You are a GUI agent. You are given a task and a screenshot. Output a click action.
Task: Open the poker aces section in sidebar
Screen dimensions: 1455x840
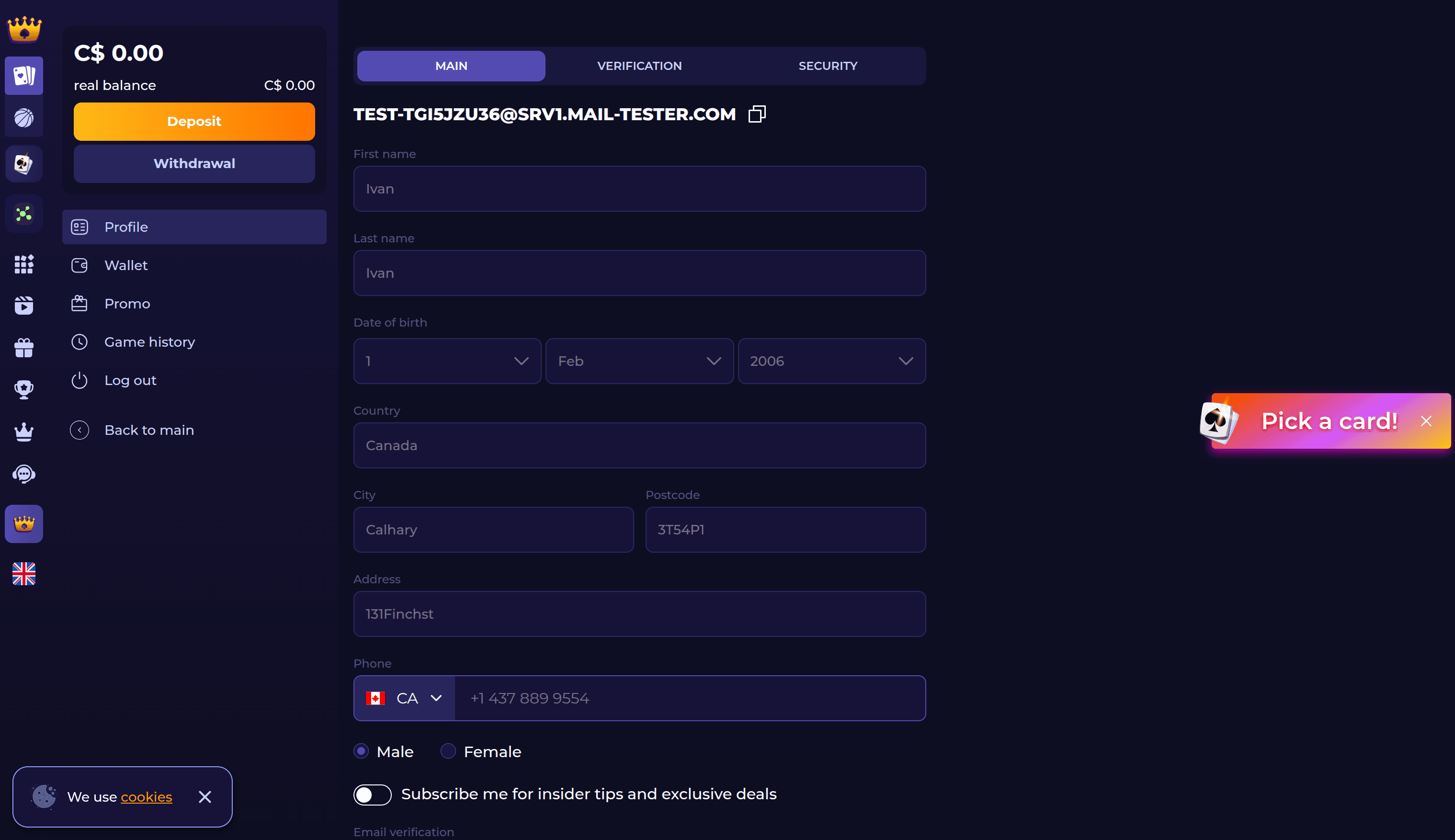(x=23, y=163)
